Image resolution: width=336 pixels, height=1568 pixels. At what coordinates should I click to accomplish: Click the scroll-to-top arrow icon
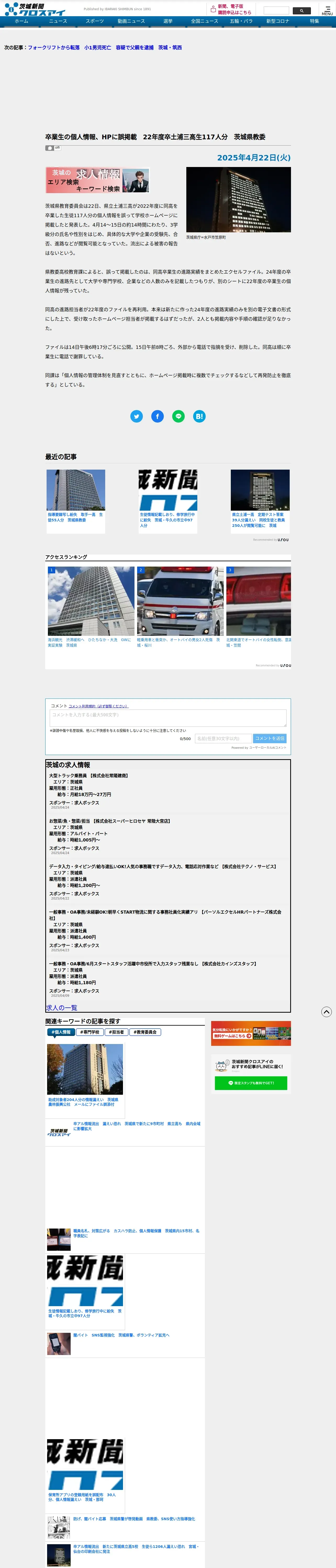pos(326,1012)
